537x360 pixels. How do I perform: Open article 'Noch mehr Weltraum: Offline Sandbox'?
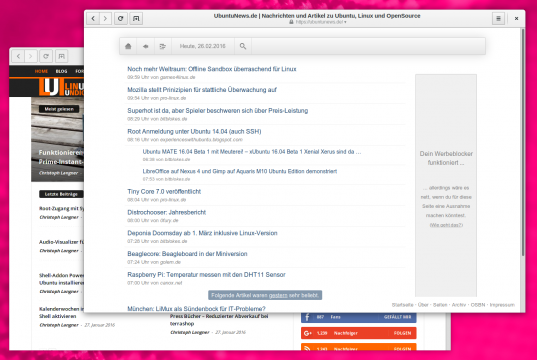click(212, 69)
